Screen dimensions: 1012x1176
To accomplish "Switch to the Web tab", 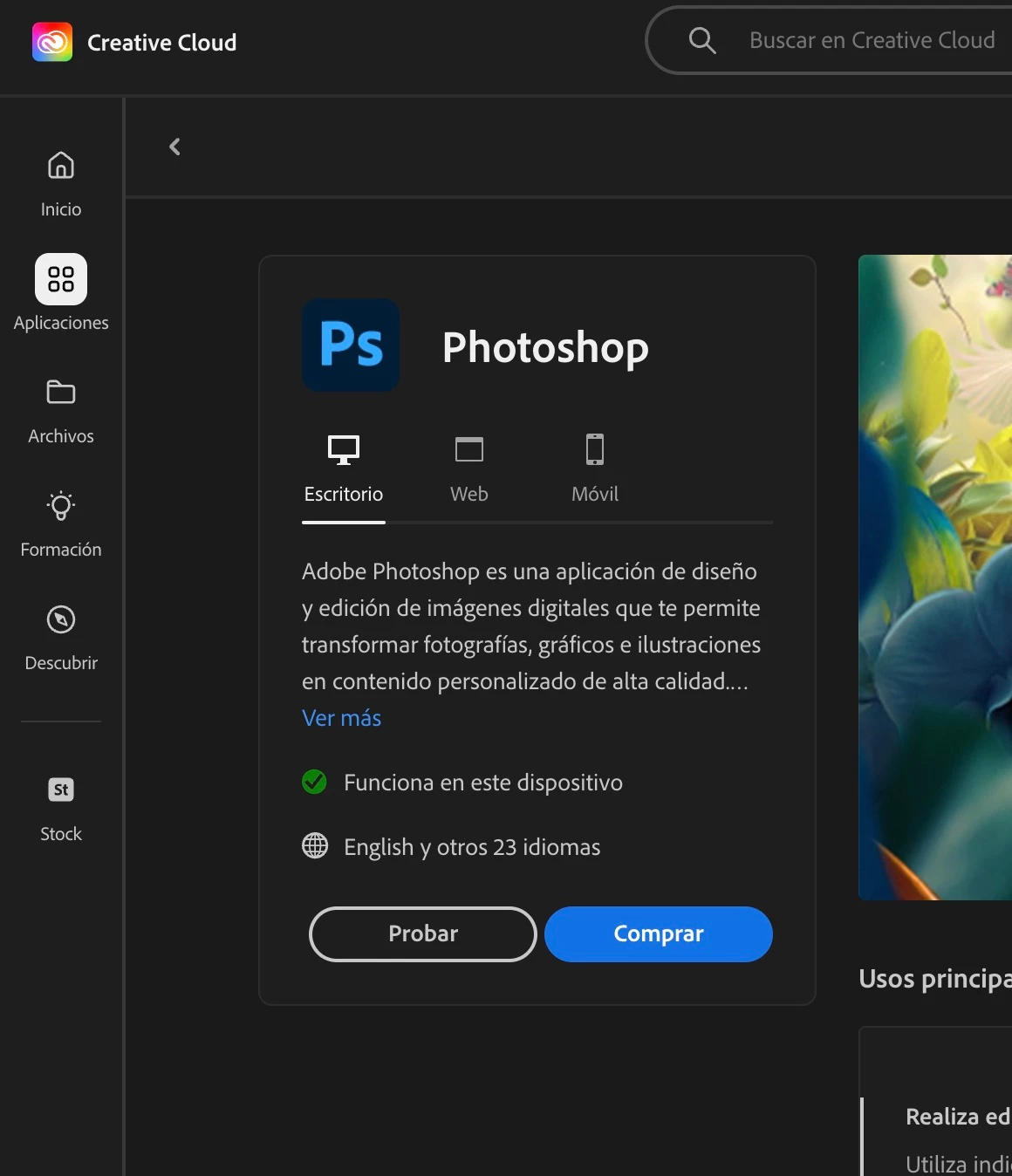I will (x=469, y=471).
